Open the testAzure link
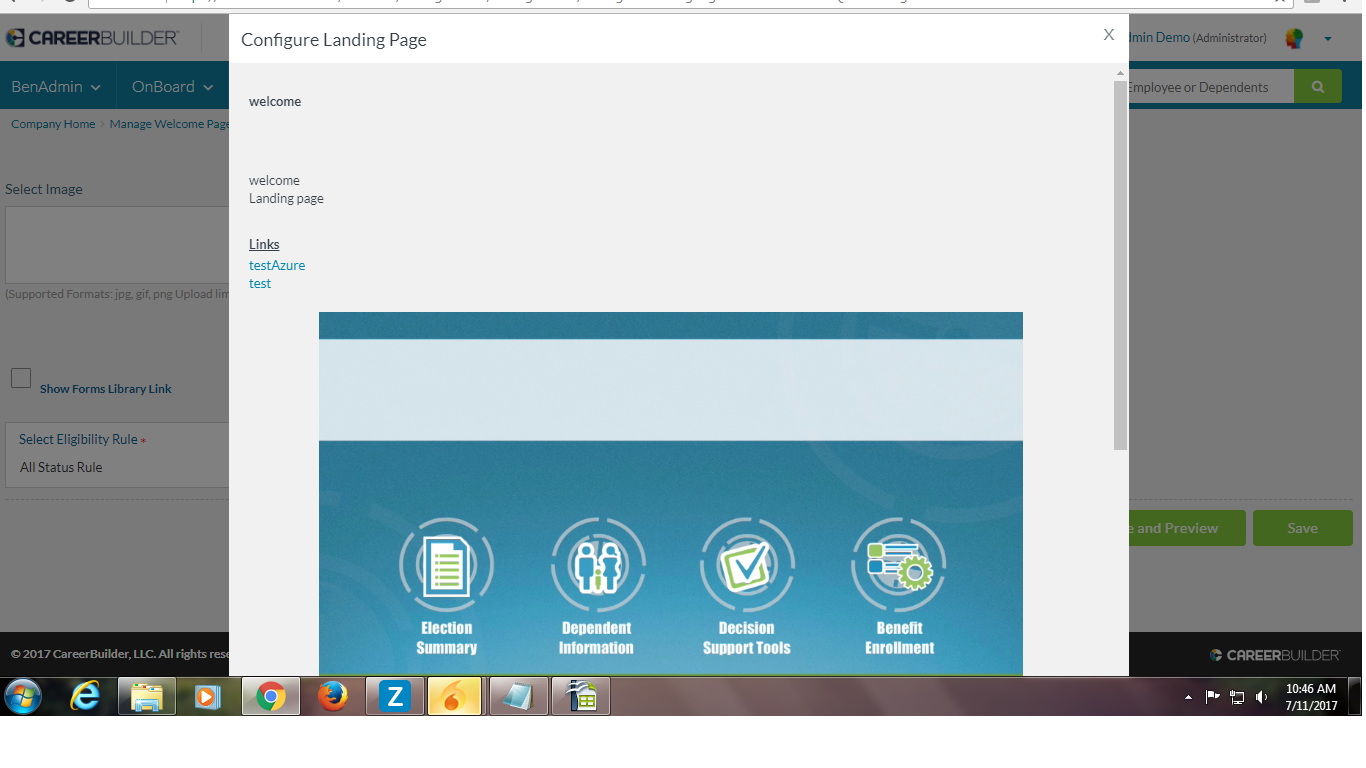 click(277, 265)
